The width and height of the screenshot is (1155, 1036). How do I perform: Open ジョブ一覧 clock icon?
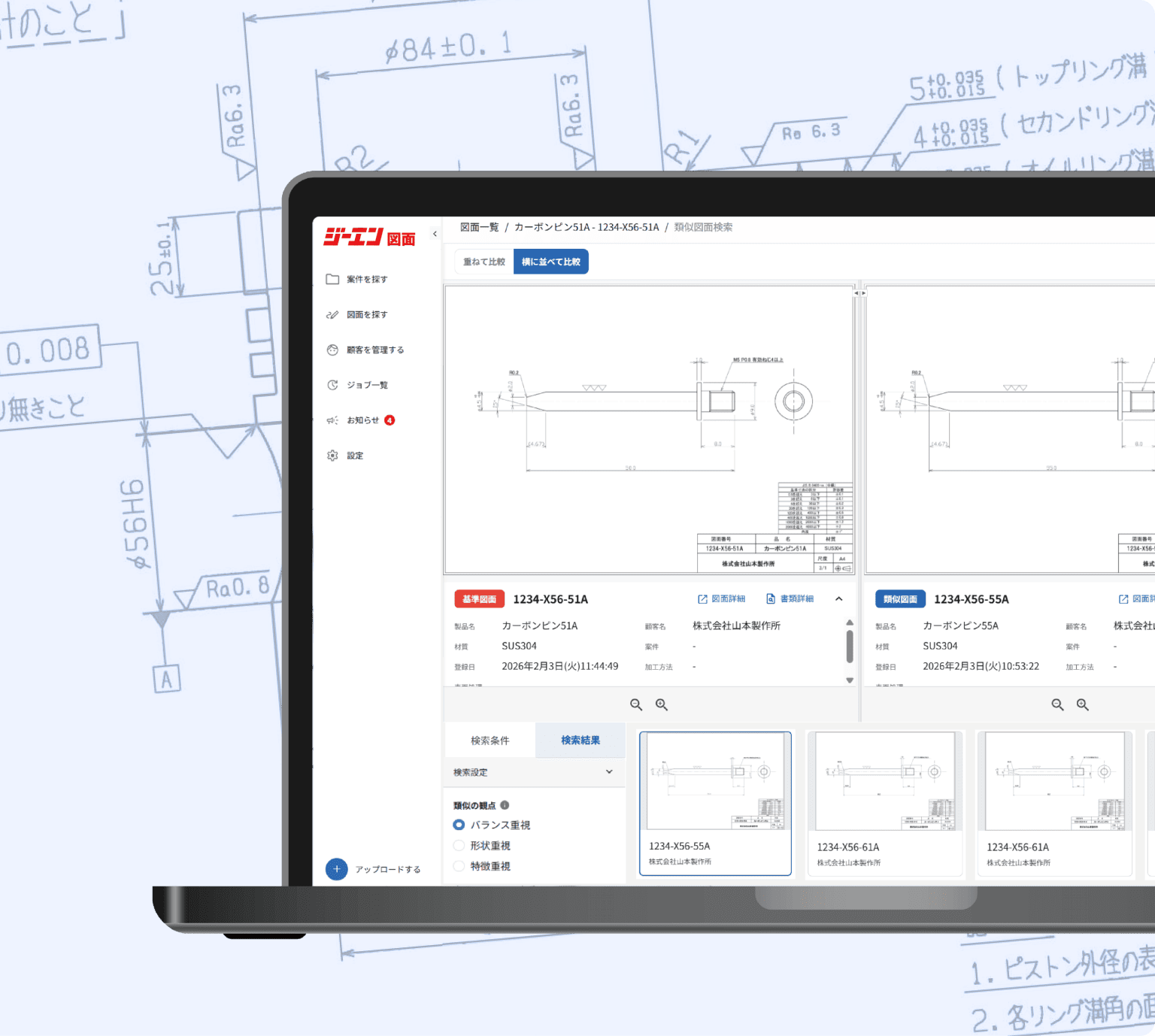(x=332, y=386)
